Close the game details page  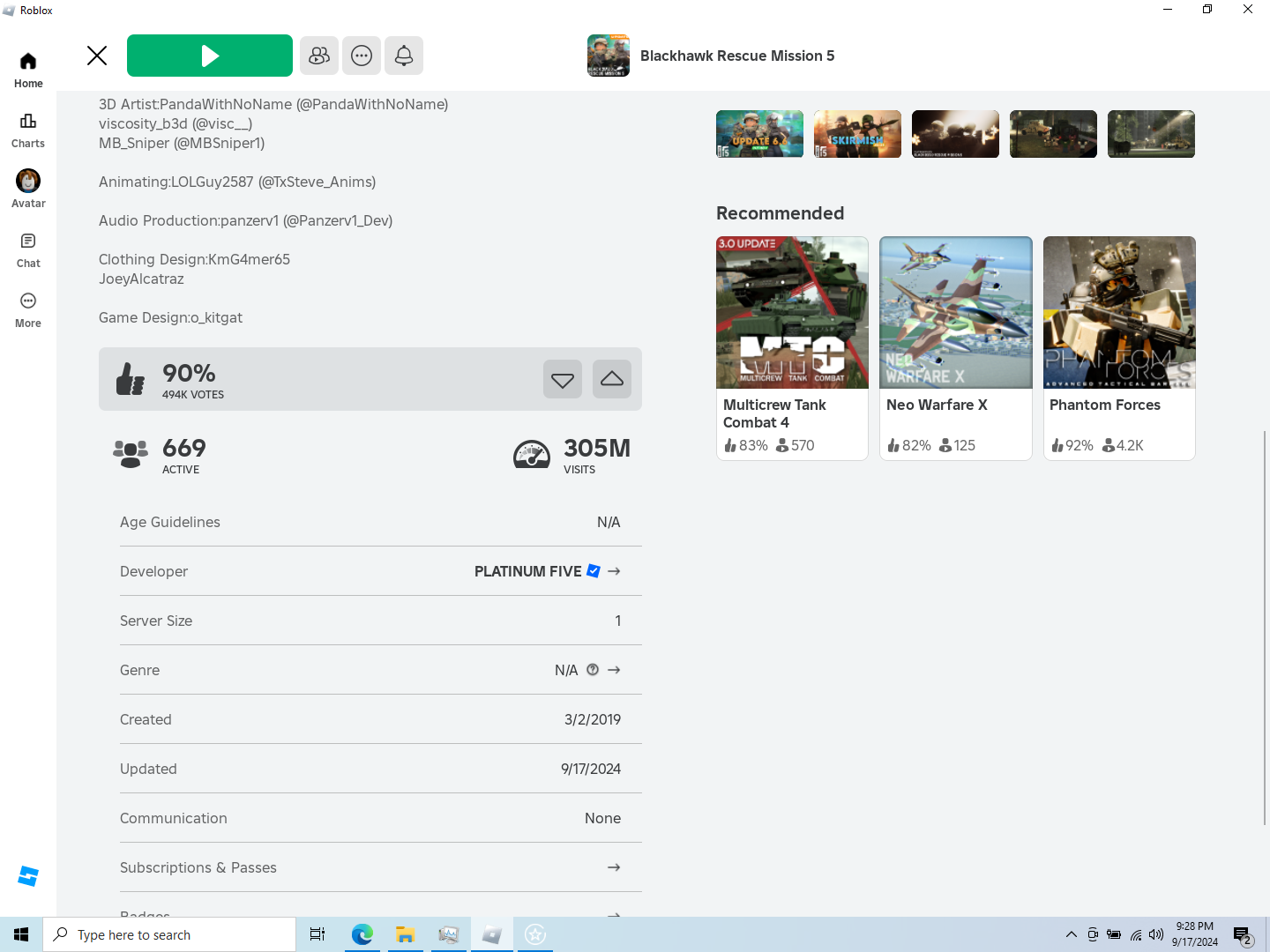97,56
